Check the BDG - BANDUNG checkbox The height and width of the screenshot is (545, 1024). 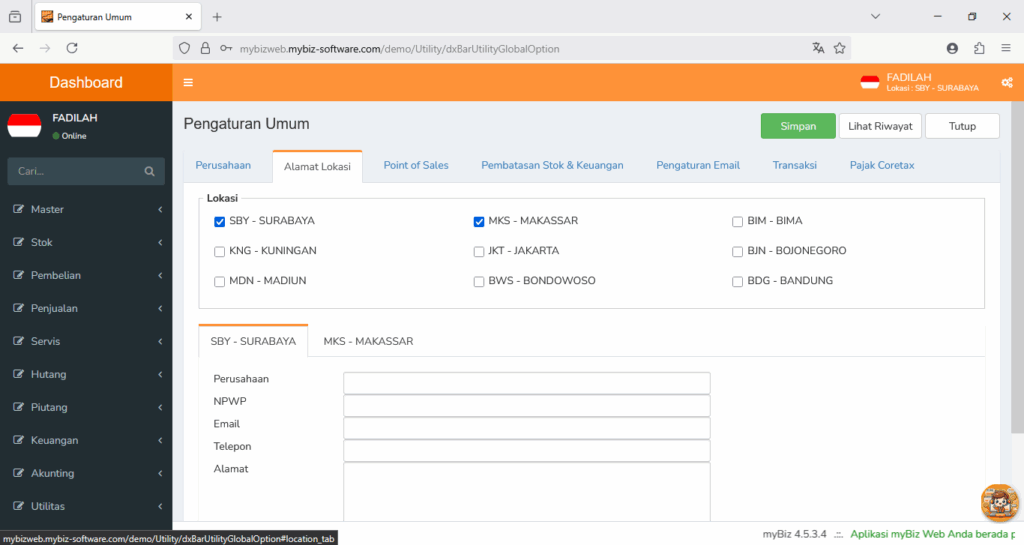tap(737, 282)
